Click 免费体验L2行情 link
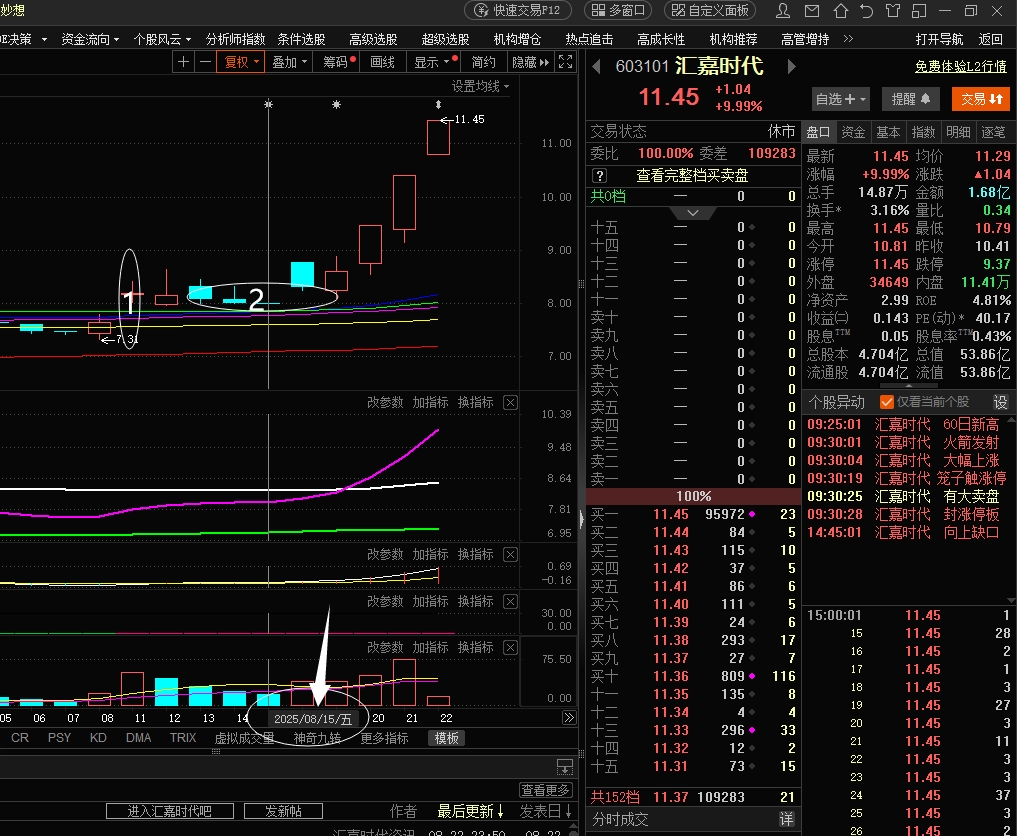Viewport: 1017px width, 836px height. click(x=961, y=66)
